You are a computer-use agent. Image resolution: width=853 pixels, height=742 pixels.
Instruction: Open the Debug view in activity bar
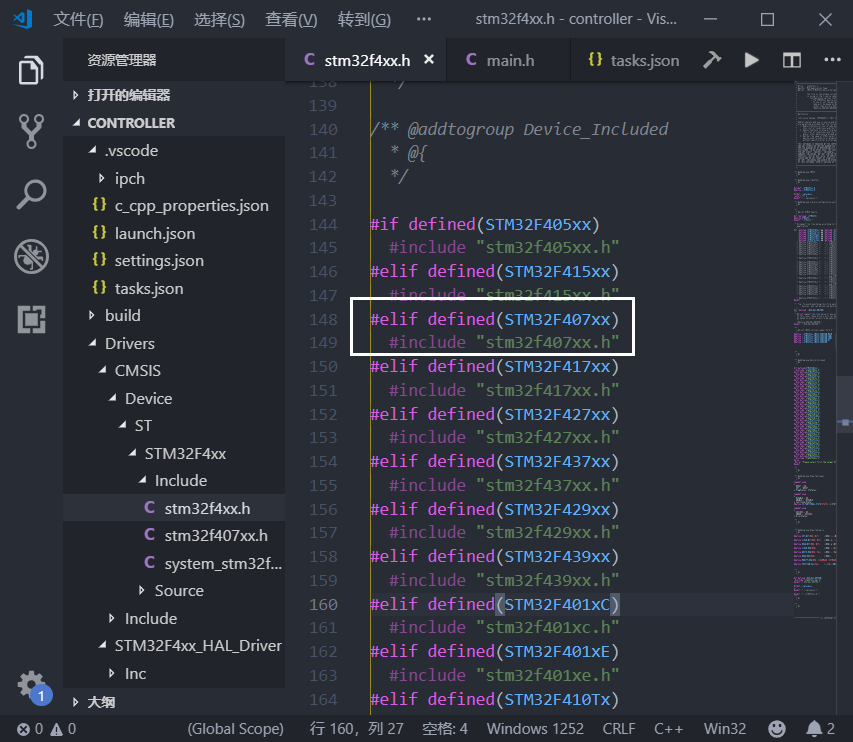[x=31, y=257]
